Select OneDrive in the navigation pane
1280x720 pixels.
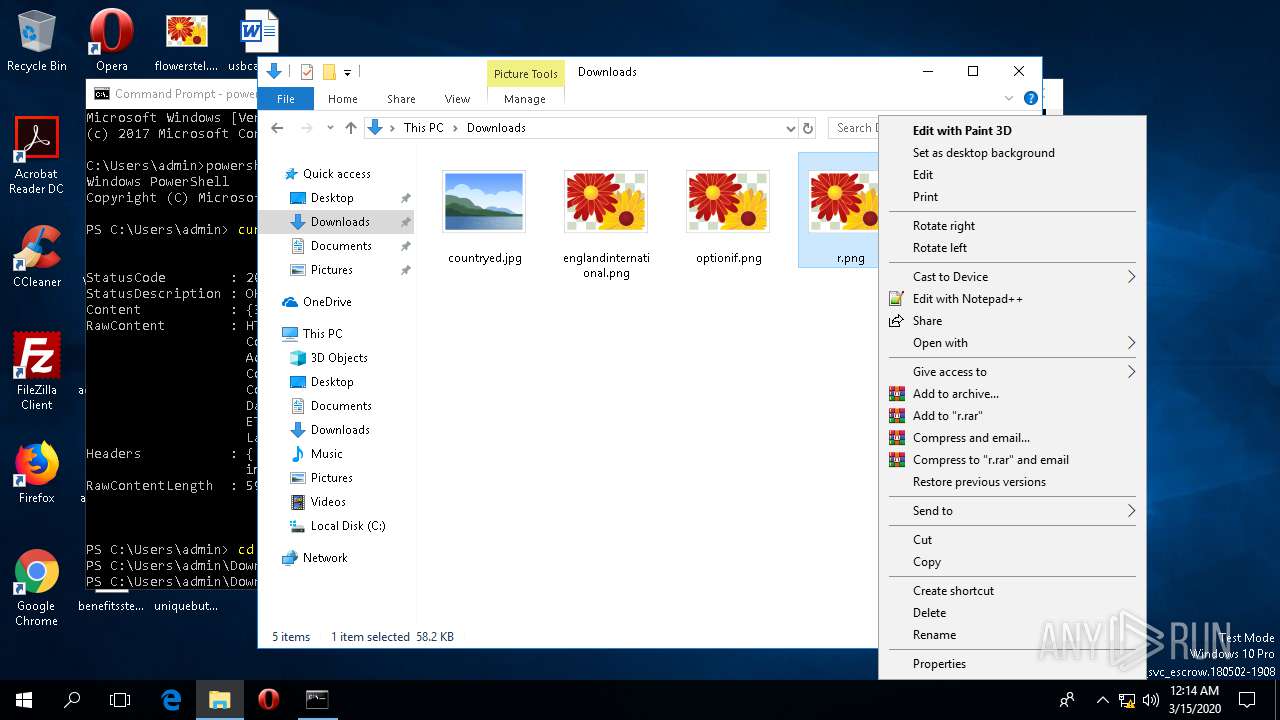[327, 302]
